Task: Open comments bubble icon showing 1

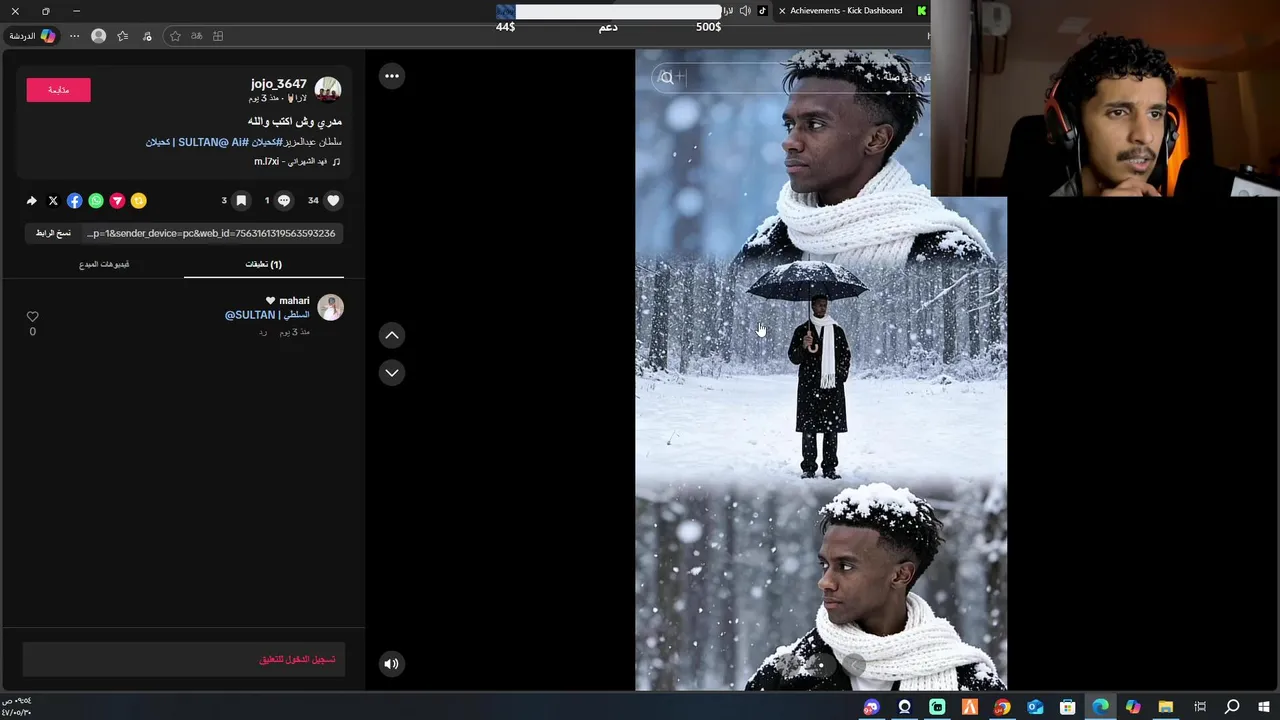Action: [284, 201]
